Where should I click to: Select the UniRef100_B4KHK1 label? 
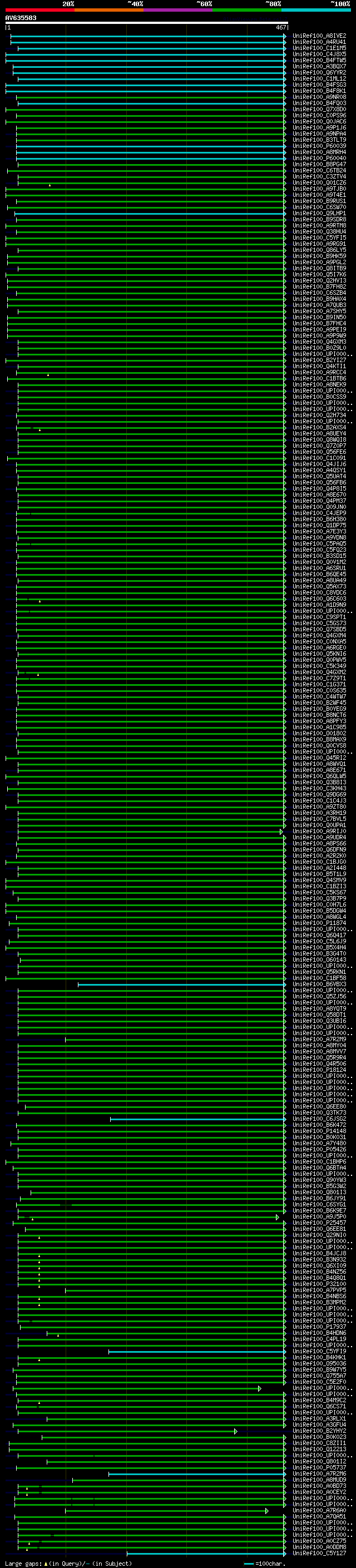(x=319, y=1357)
